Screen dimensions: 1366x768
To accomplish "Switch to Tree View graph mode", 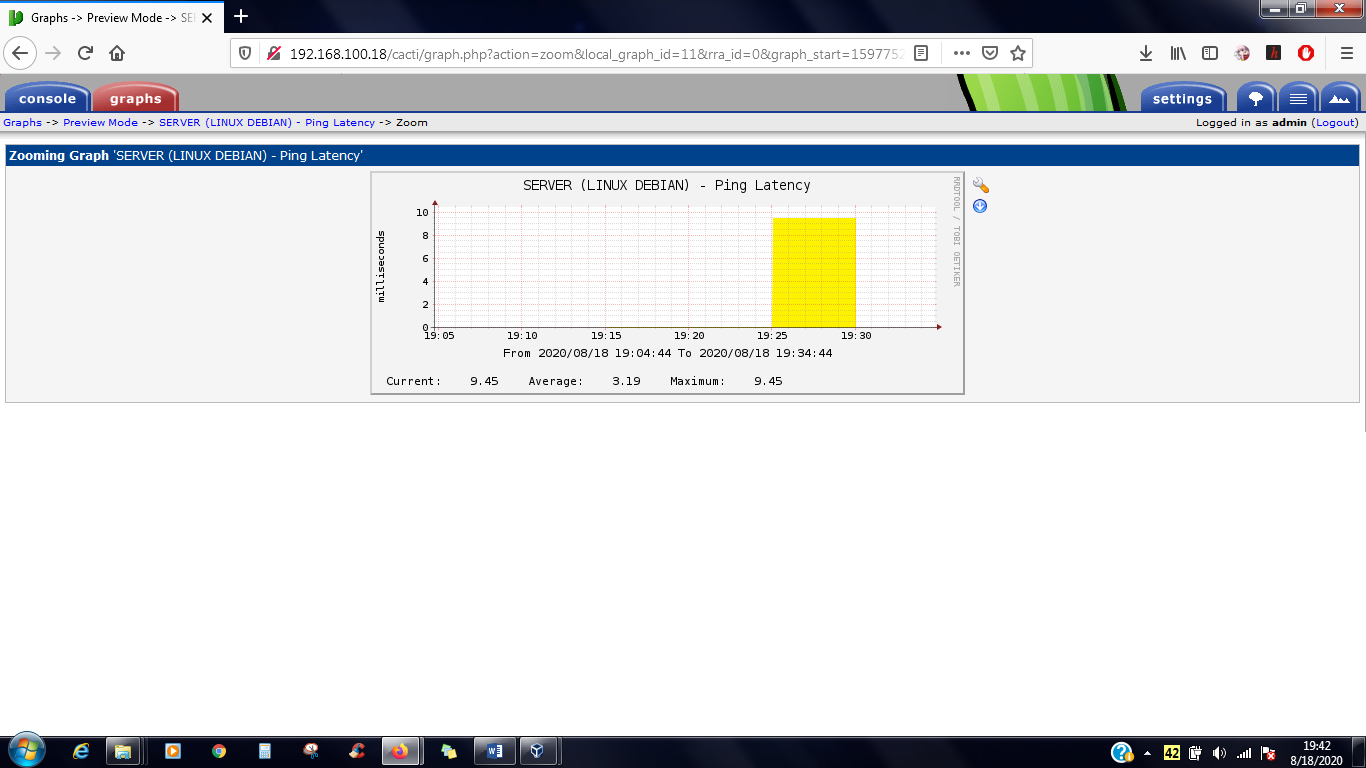I will click(x=1256, y=98).
